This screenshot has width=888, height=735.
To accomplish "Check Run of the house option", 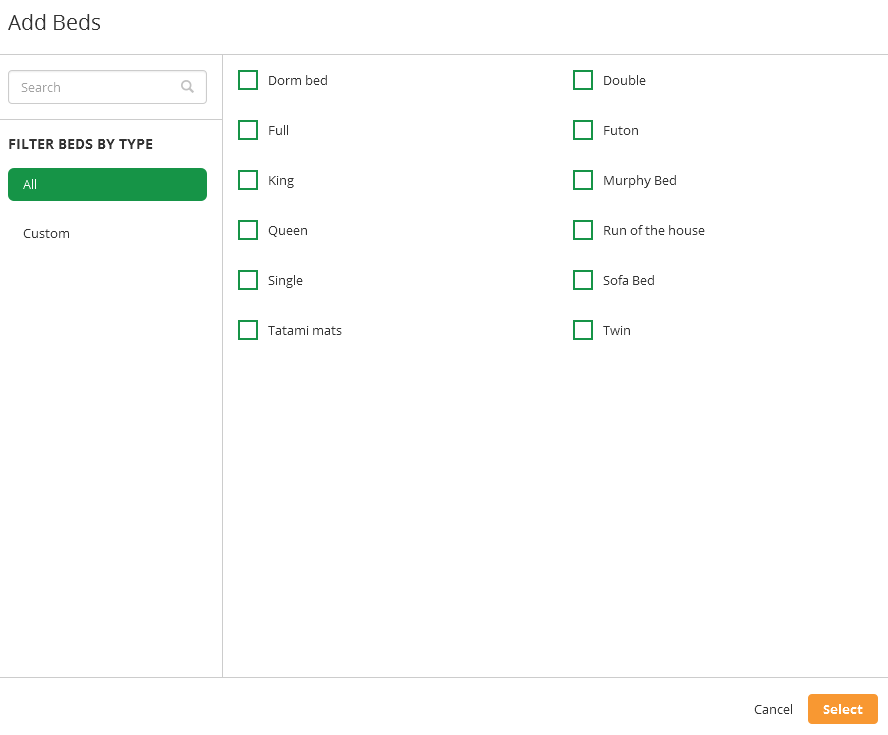I will (583, 230).
